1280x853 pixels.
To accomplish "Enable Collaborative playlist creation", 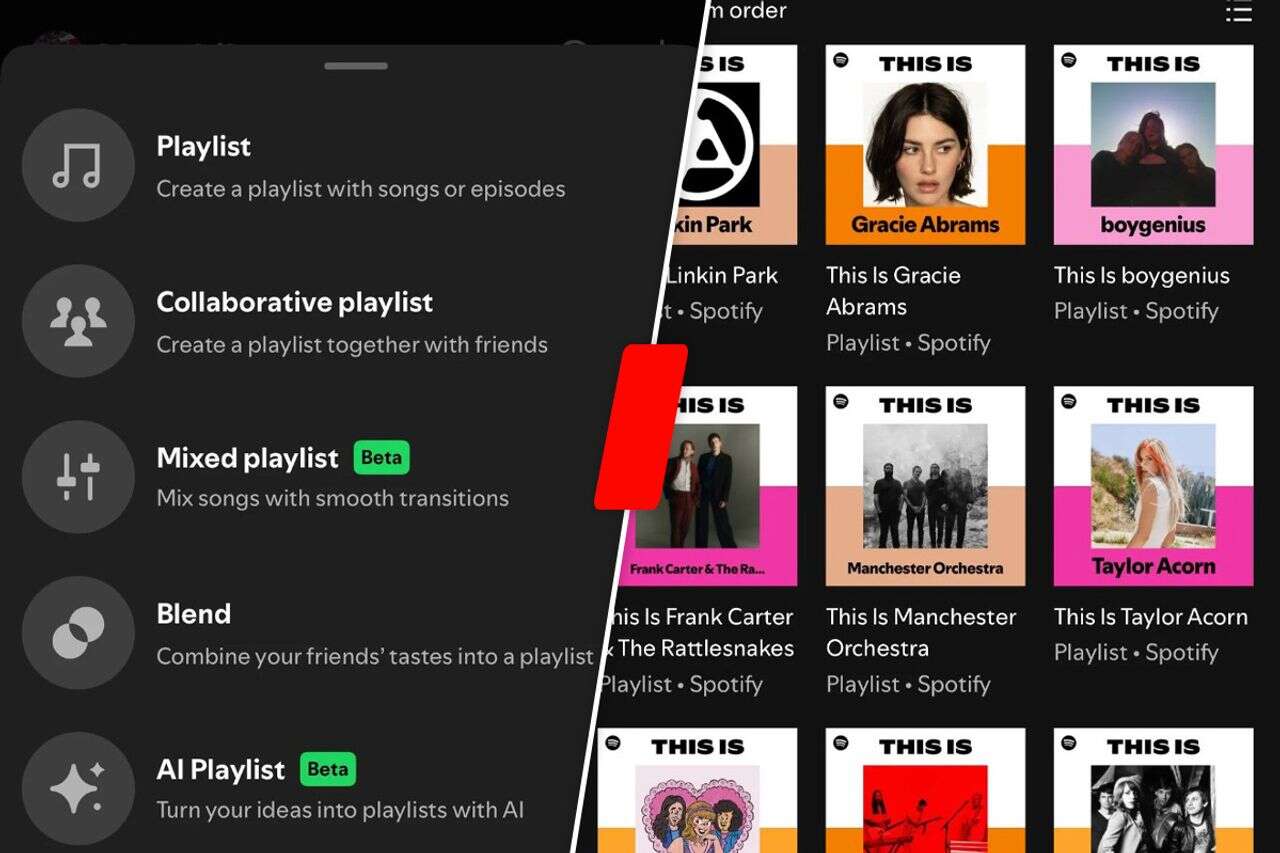I will pyautogui.click(x=294, y=302).
